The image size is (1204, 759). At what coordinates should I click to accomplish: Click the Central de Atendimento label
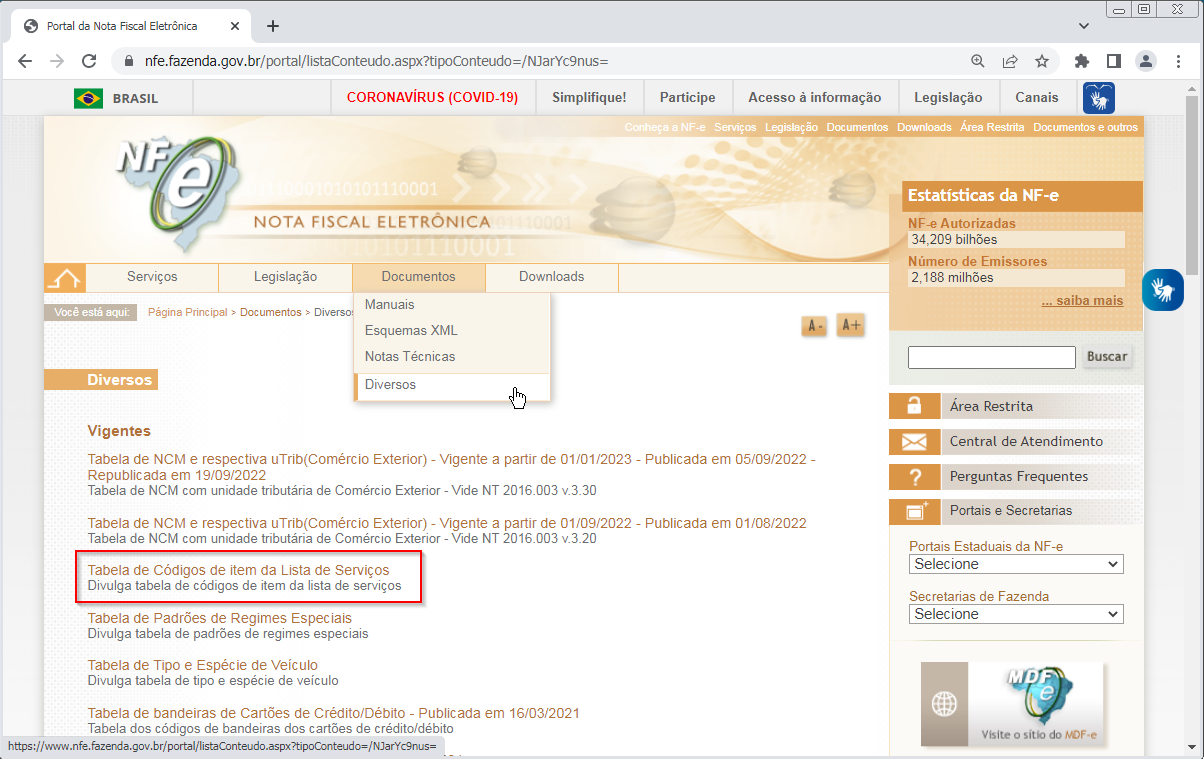pyautogui.click(x=1026, y=441)
